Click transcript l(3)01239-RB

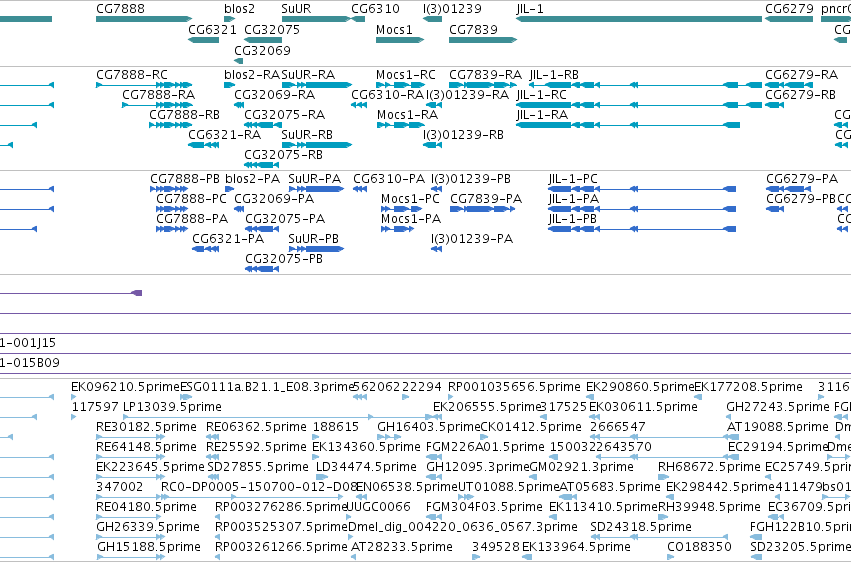point(433,145)
